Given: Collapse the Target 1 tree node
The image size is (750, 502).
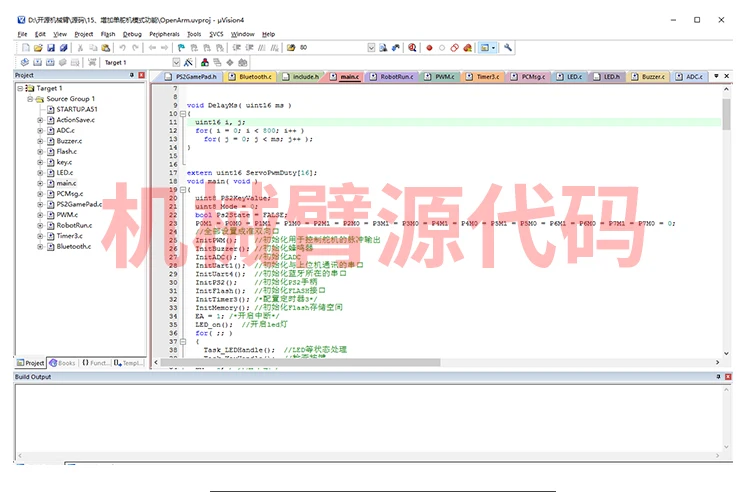Looking at the screenshot, I should click(x=20, y=88).
